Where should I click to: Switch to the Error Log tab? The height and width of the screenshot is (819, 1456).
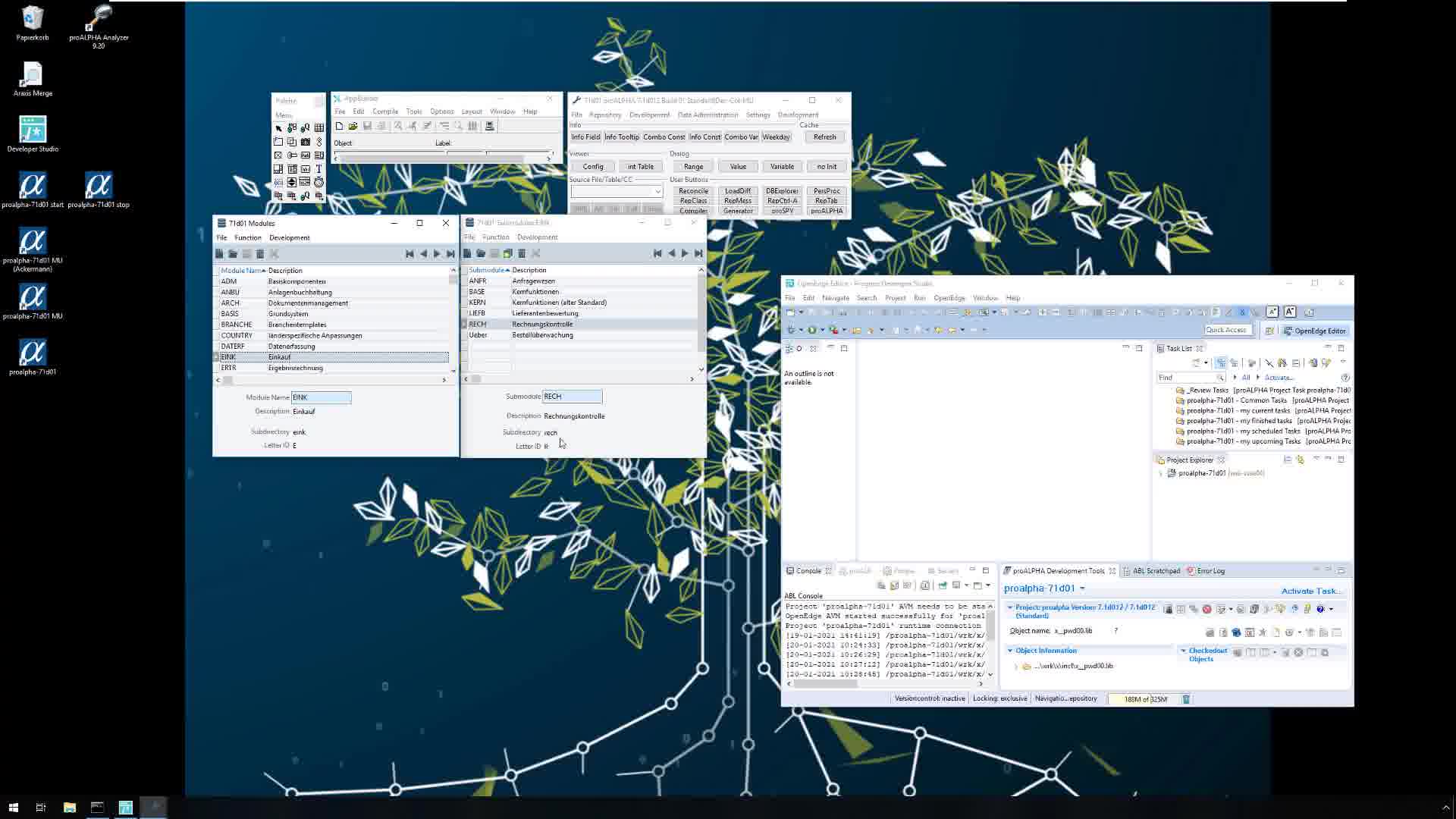click(1206, 571)
